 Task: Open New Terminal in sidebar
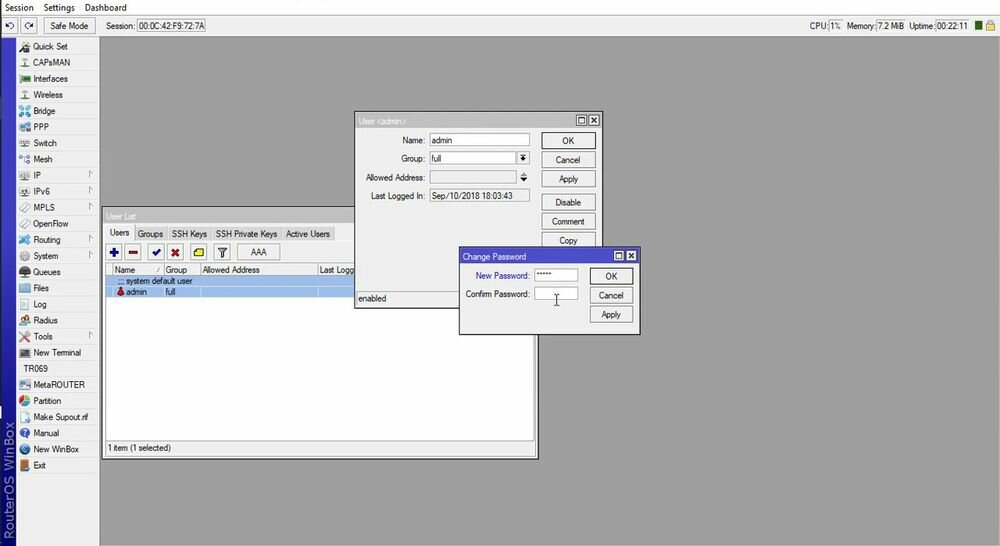pos(57,352)
